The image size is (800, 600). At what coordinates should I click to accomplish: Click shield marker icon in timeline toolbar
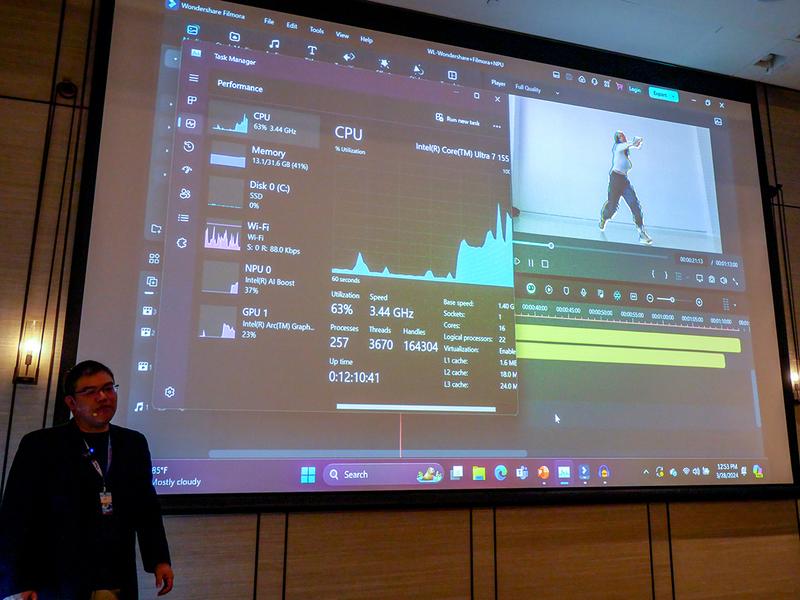point(566,291)
